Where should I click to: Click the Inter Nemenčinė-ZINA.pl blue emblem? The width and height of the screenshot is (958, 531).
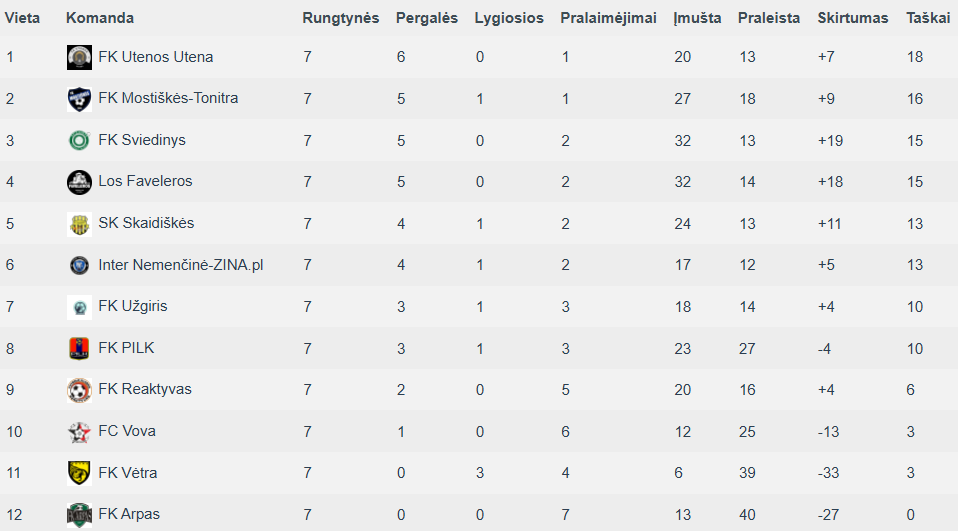coord(79,265)
